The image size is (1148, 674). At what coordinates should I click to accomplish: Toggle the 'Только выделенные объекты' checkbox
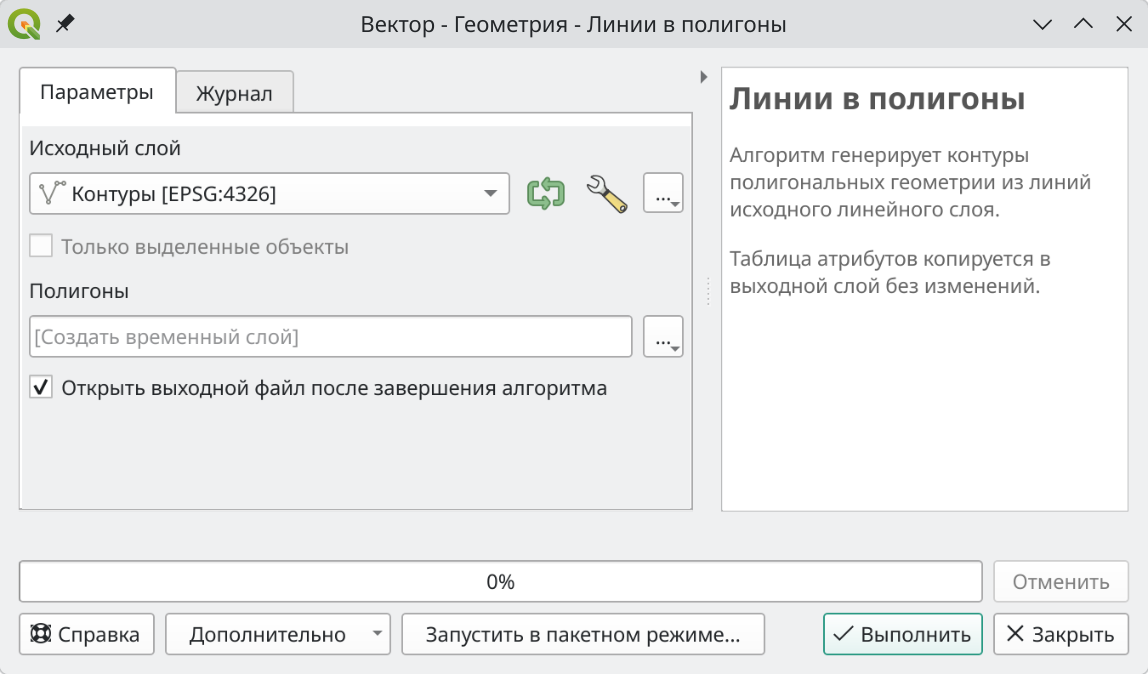point(41,246)
